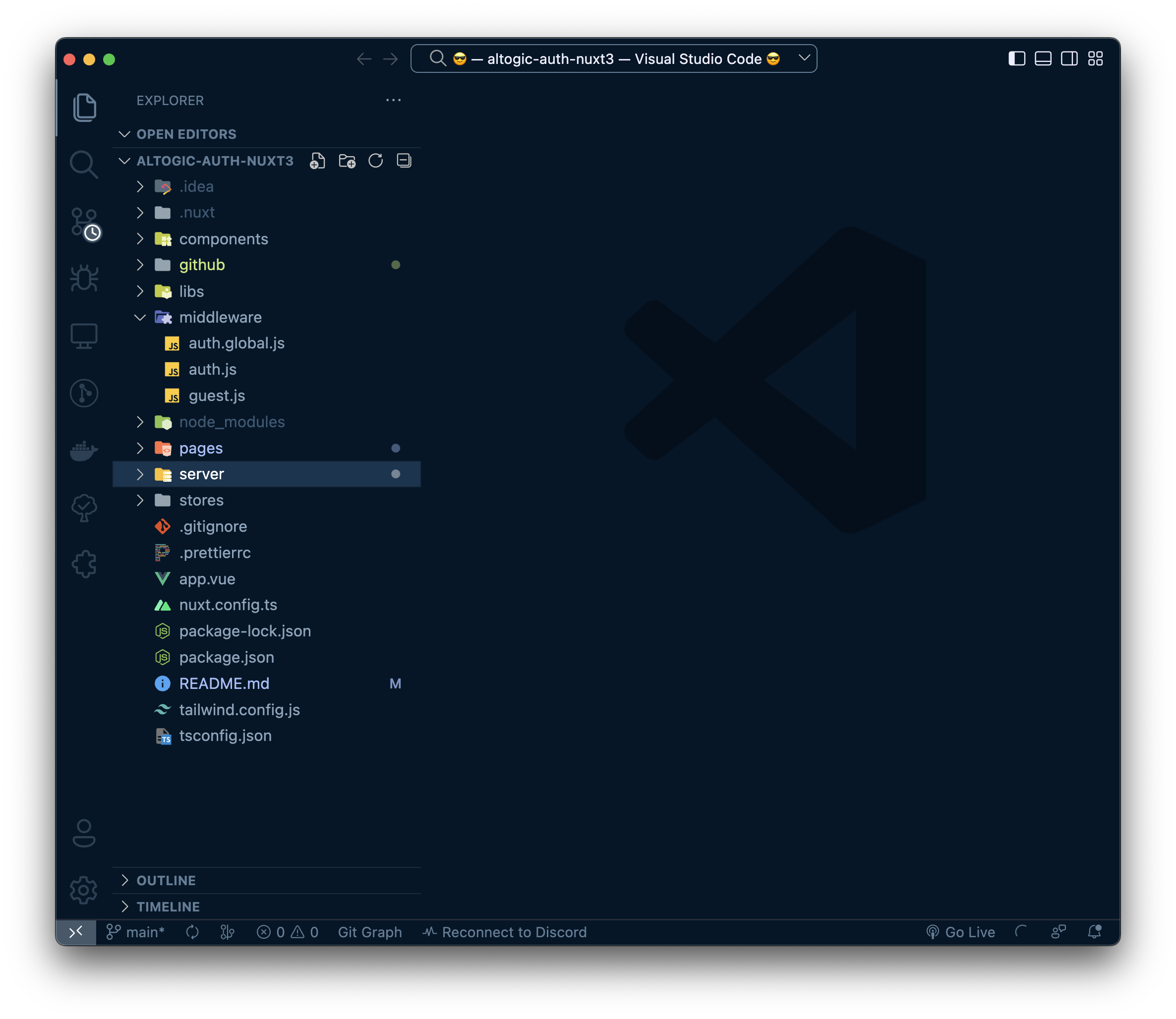1176x1019 pixels.
Task: Open the Extensions view icon
Action: [x=84, y=564]
